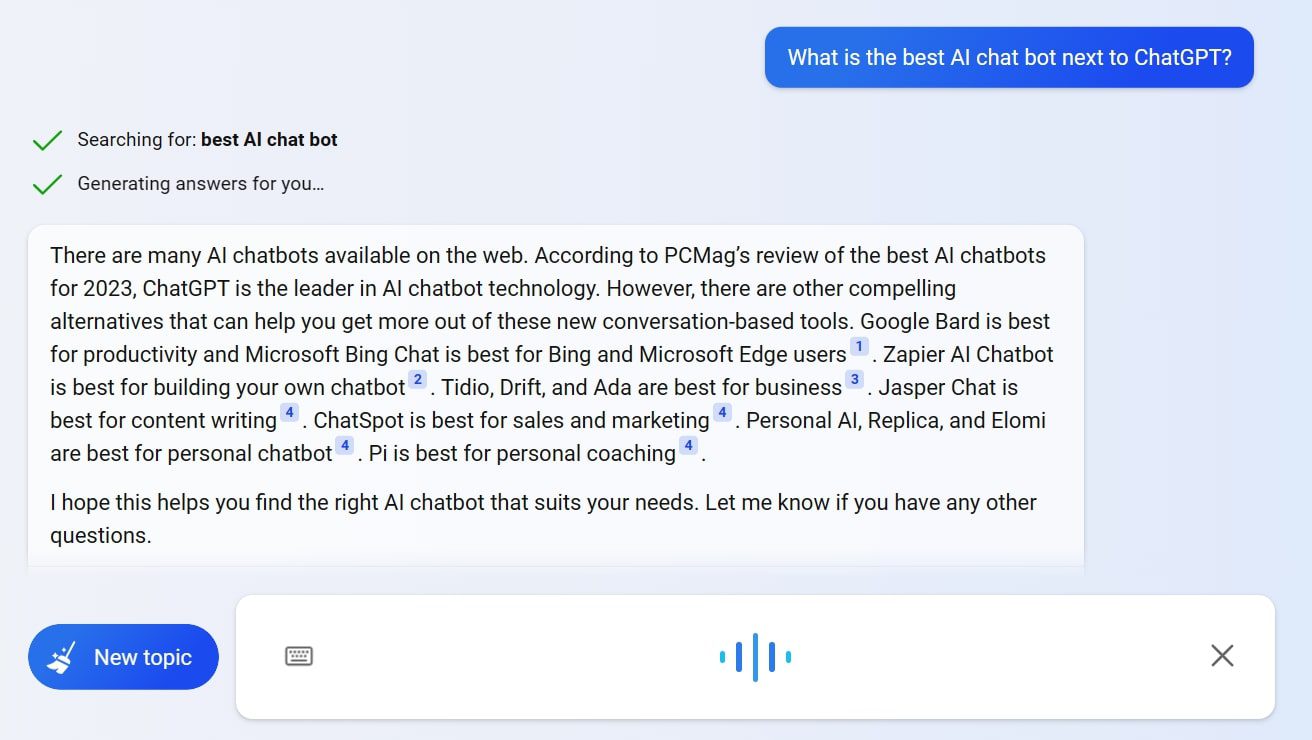Open citation 1 about Microsoft Bing Chat
This screenshot has width=1312, height=740.
[859, 346]
